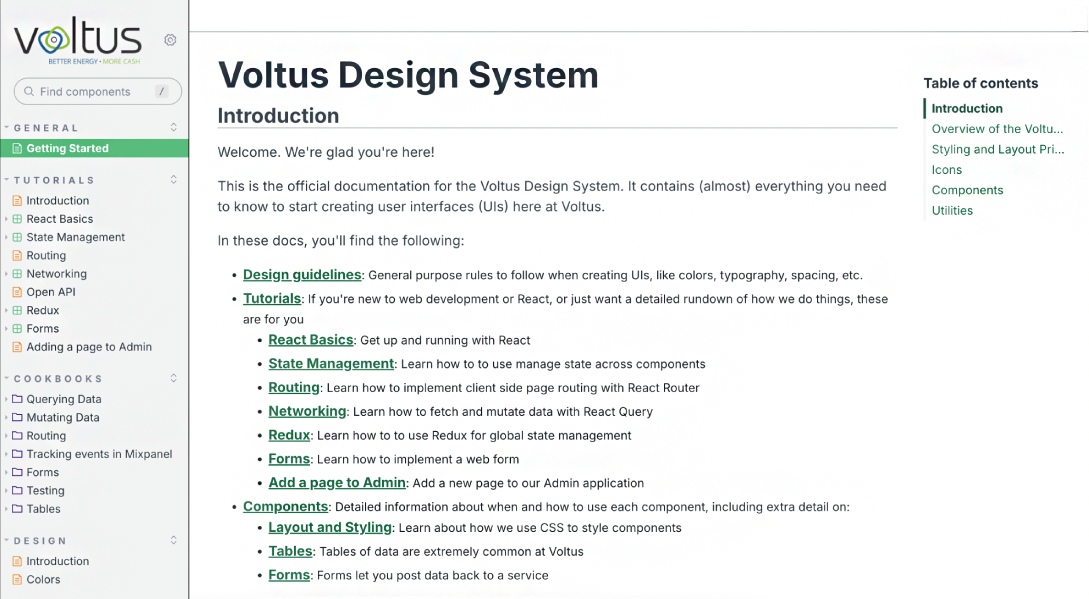Expand the React Basics tree arrow
Viewport: 1089px width, 599px height.
pyautogui.click(x=6, y=219)
